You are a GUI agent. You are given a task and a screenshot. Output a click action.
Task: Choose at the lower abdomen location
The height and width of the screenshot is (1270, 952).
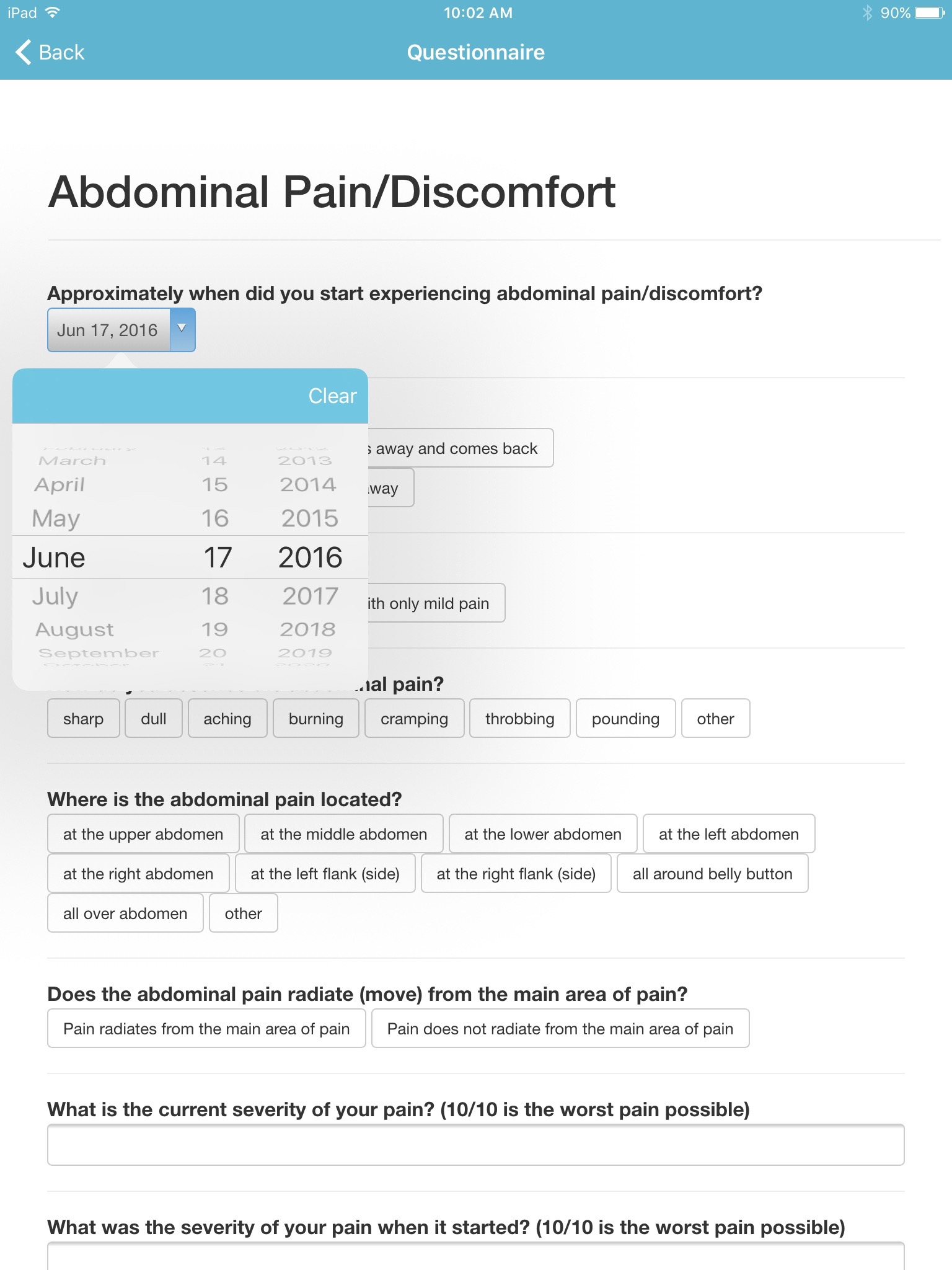pos(543,833)
